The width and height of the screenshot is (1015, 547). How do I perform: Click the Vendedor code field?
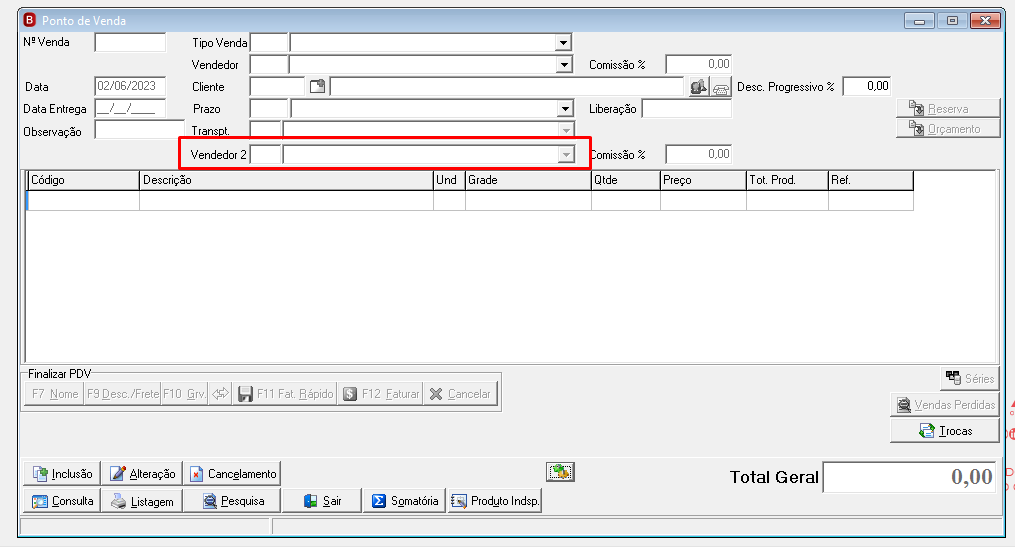tap(269, 65)
